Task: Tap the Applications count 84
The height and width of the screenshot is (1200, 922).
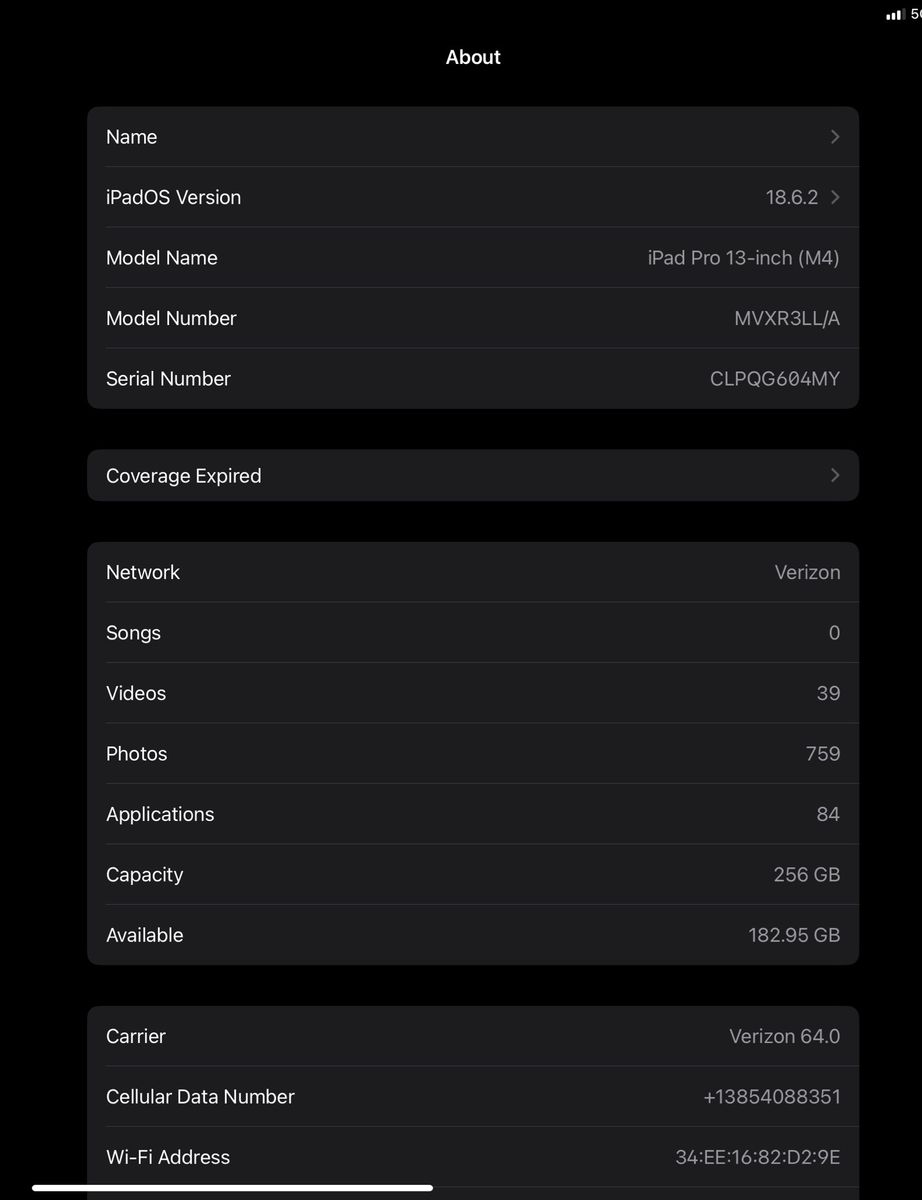Action: [827, 815]
